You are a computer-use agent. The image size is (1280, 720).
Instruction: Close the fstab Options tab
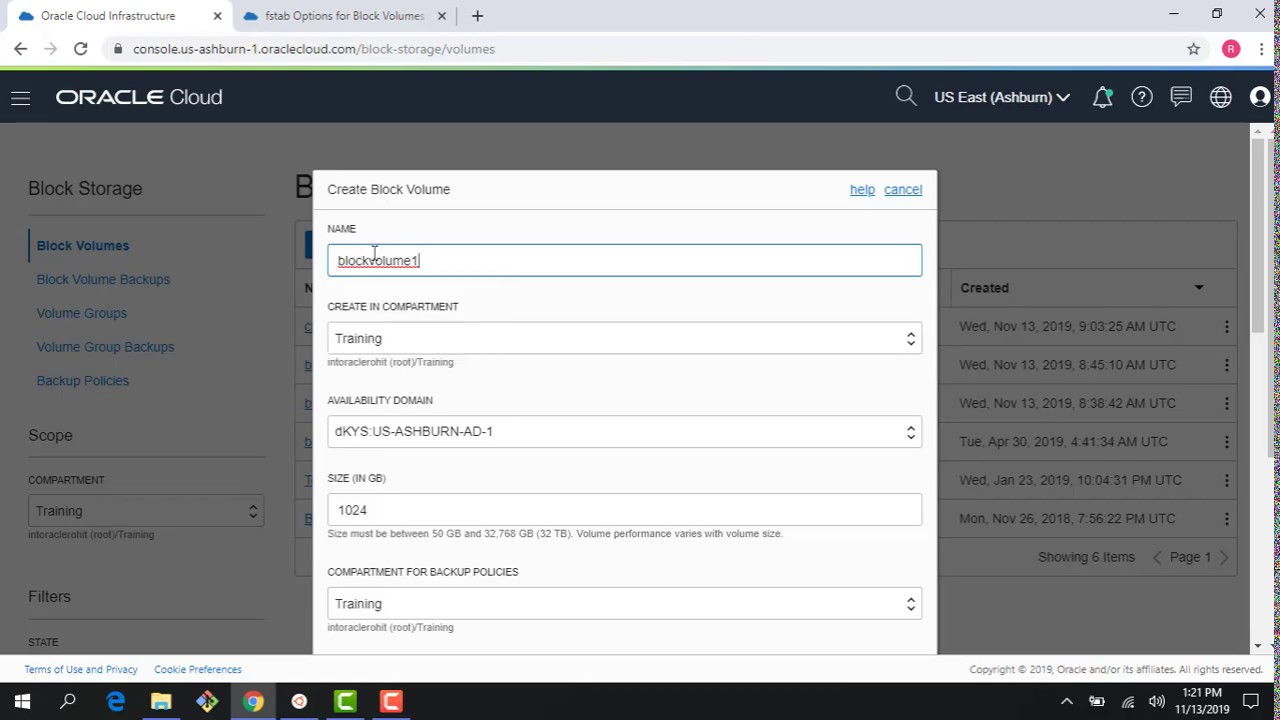click(x=443, y=16)
